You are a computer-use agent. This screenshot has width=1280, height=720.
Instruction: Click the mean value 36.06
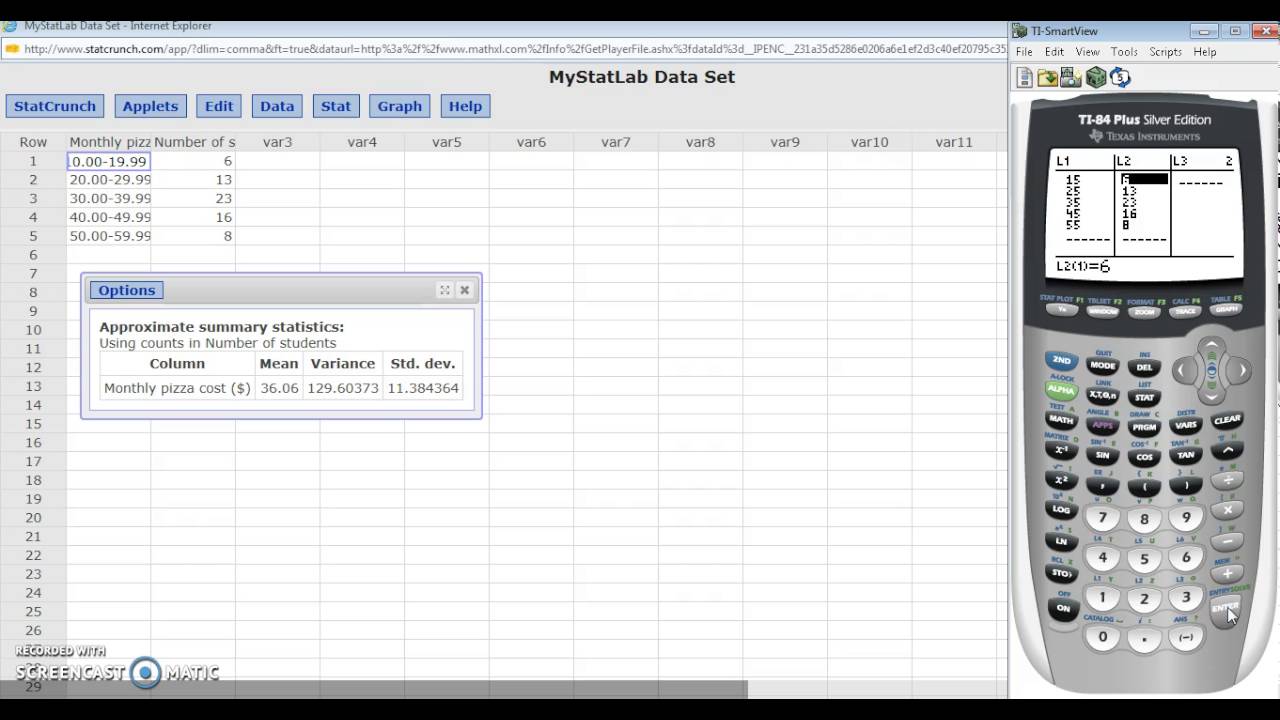click(279, 388)
